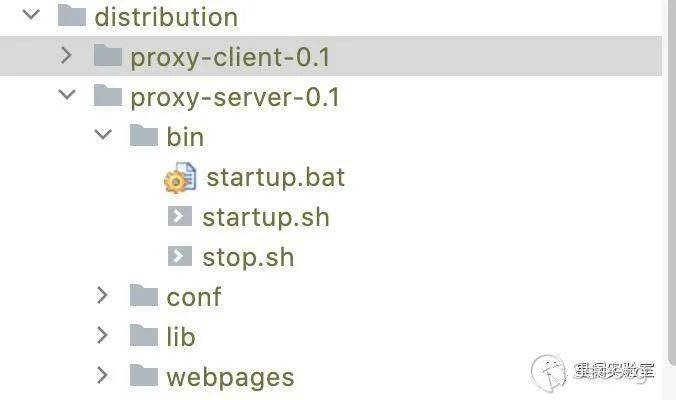Click the proxy-server-0.1 folder icon

tap(108, 97)
